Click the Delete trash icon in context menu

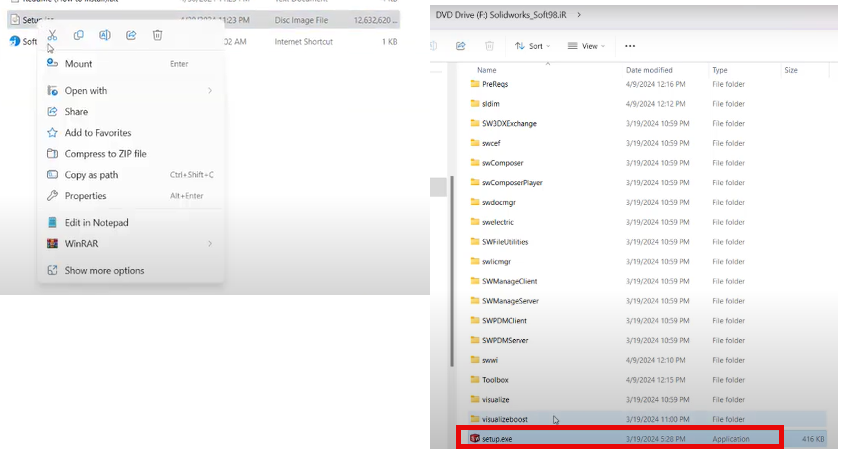[x=157, y=35]
